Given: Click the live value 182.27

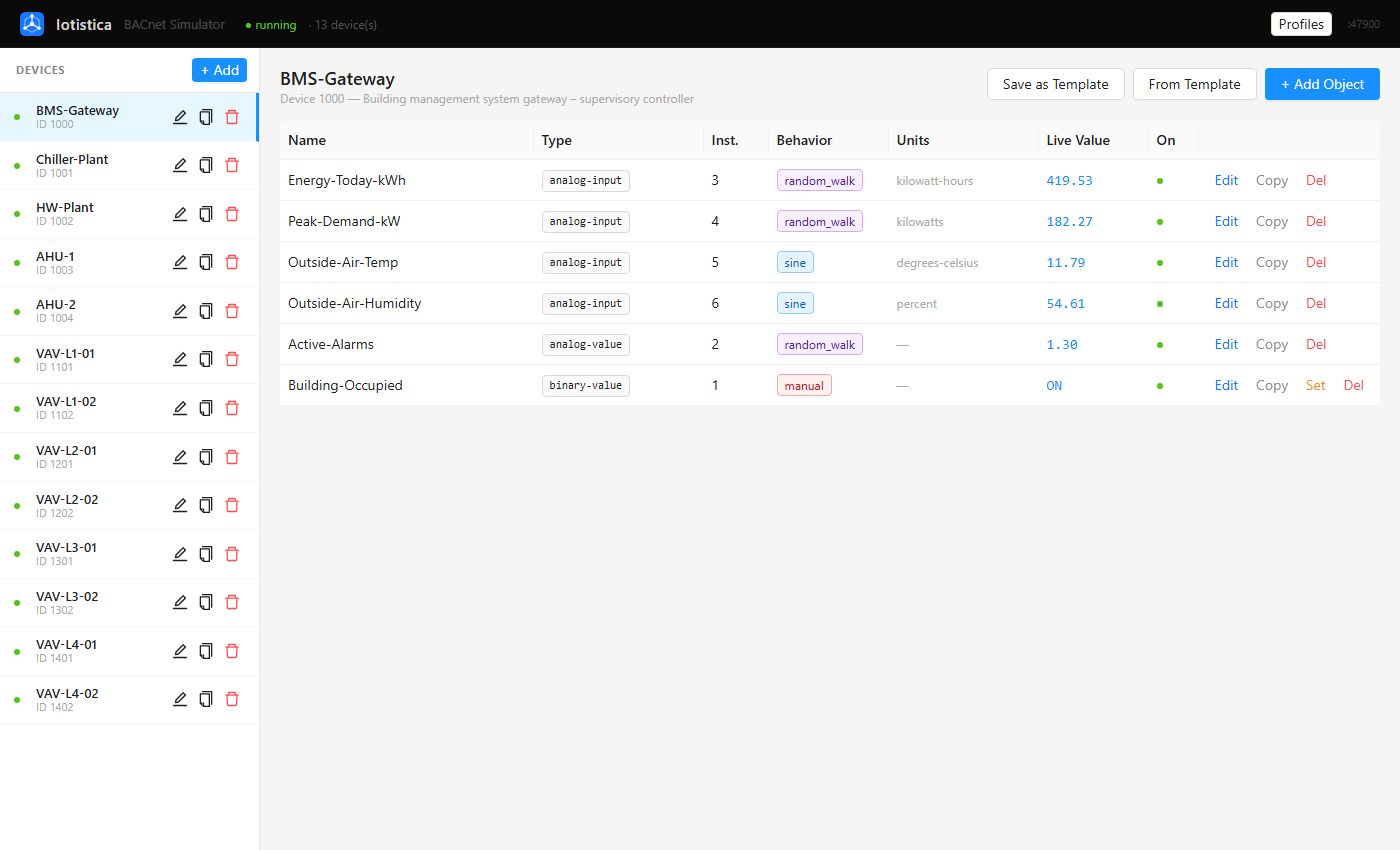Looking at the screenshot, I should click(x=1069, y=222).
